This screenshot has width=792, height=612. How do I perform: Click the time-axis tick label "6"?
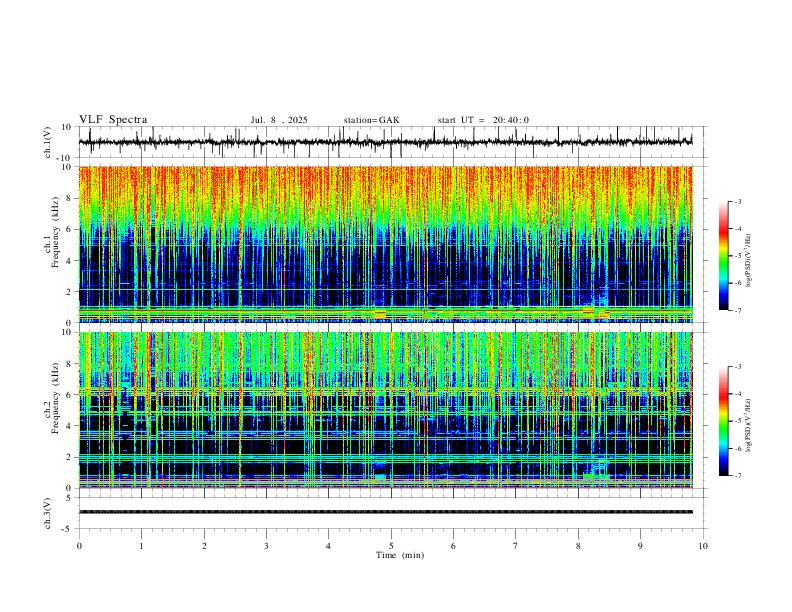tap(453, 546)
